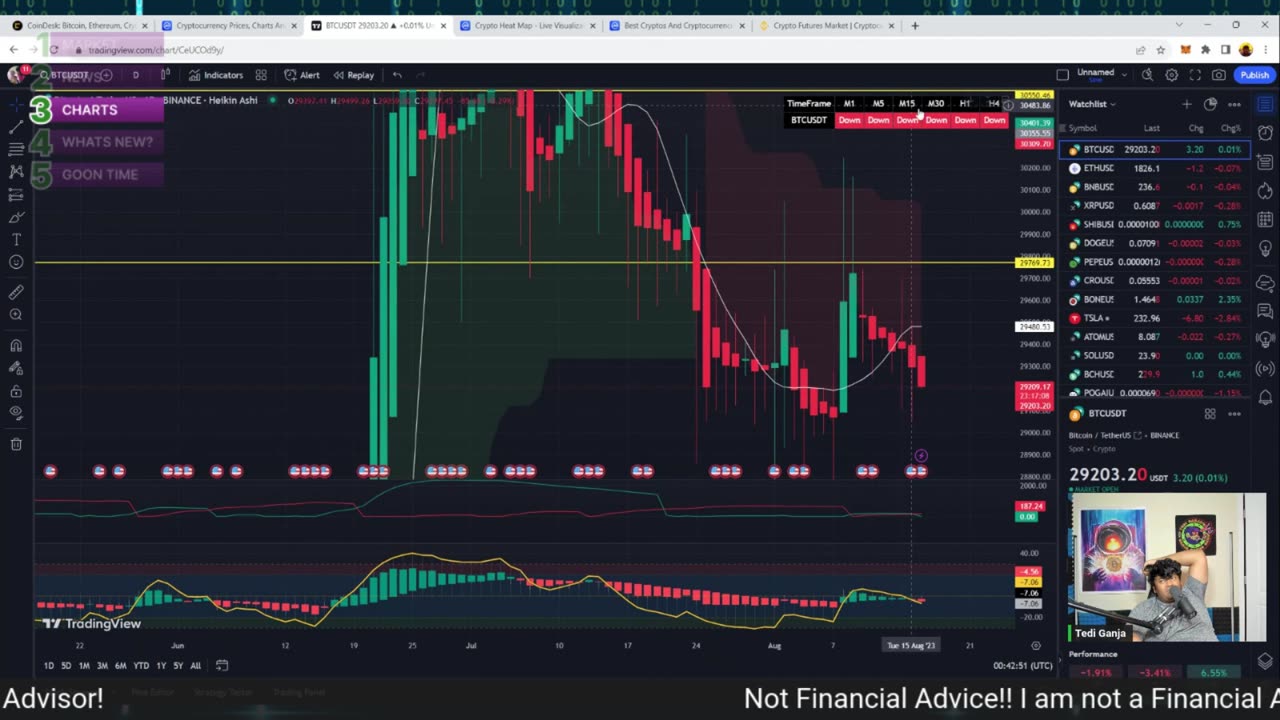
Task: Open the emoji icons tool
Action: pos(16,262)
